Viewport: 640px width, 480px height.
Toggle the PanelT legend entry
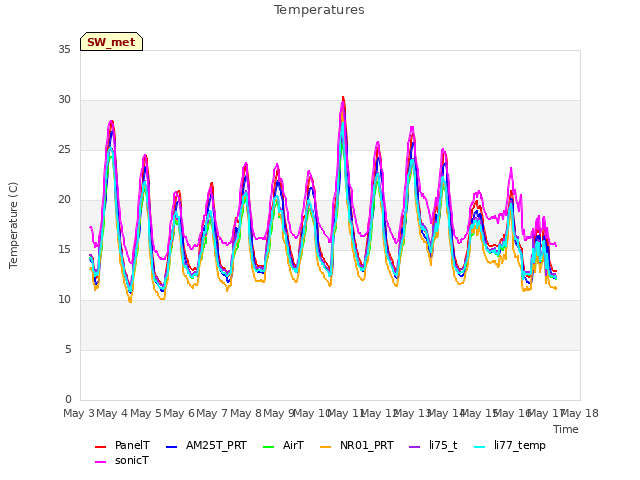[122, 445]
